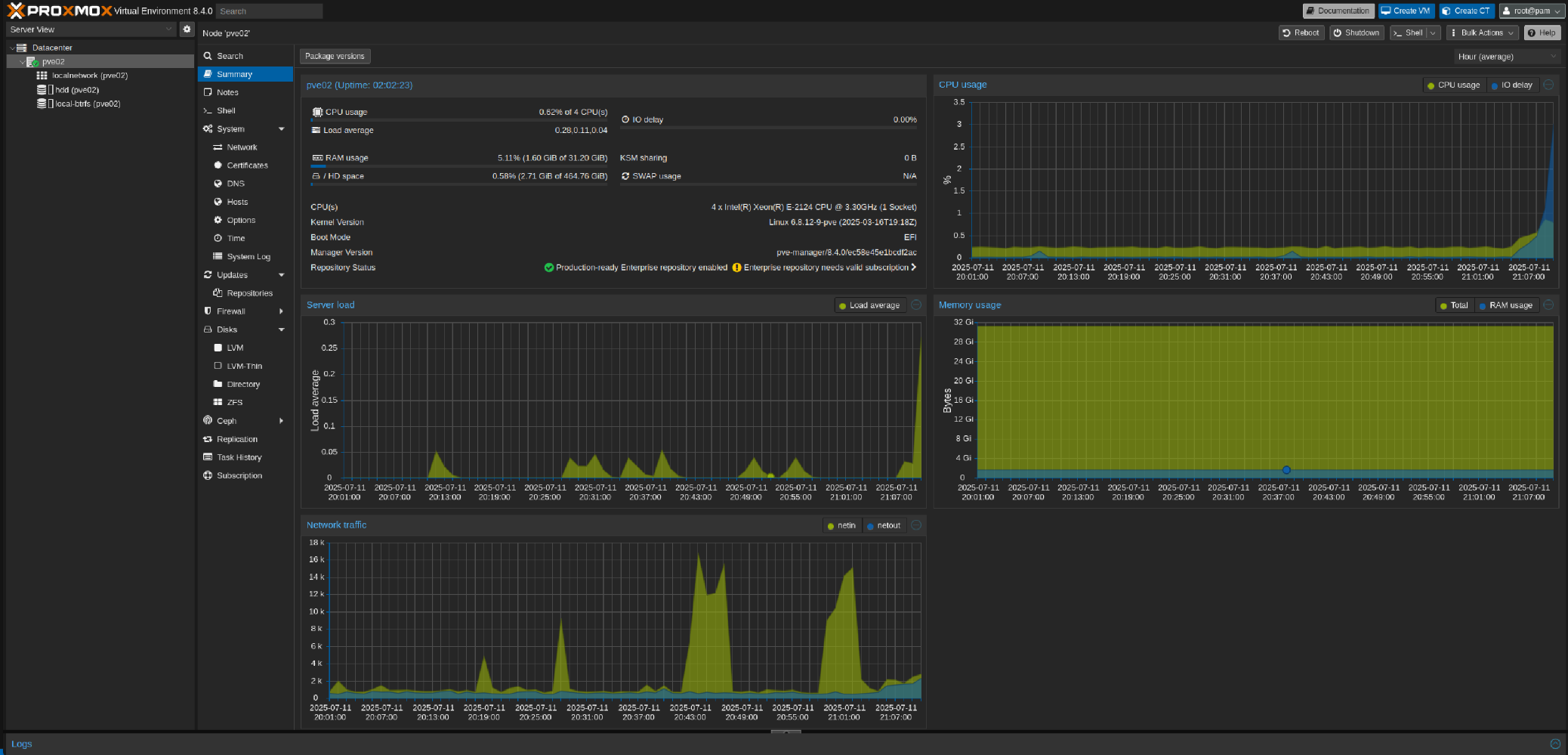Open LVM-Thin menu item
The image size is (1568, 755).
(245, 366)
